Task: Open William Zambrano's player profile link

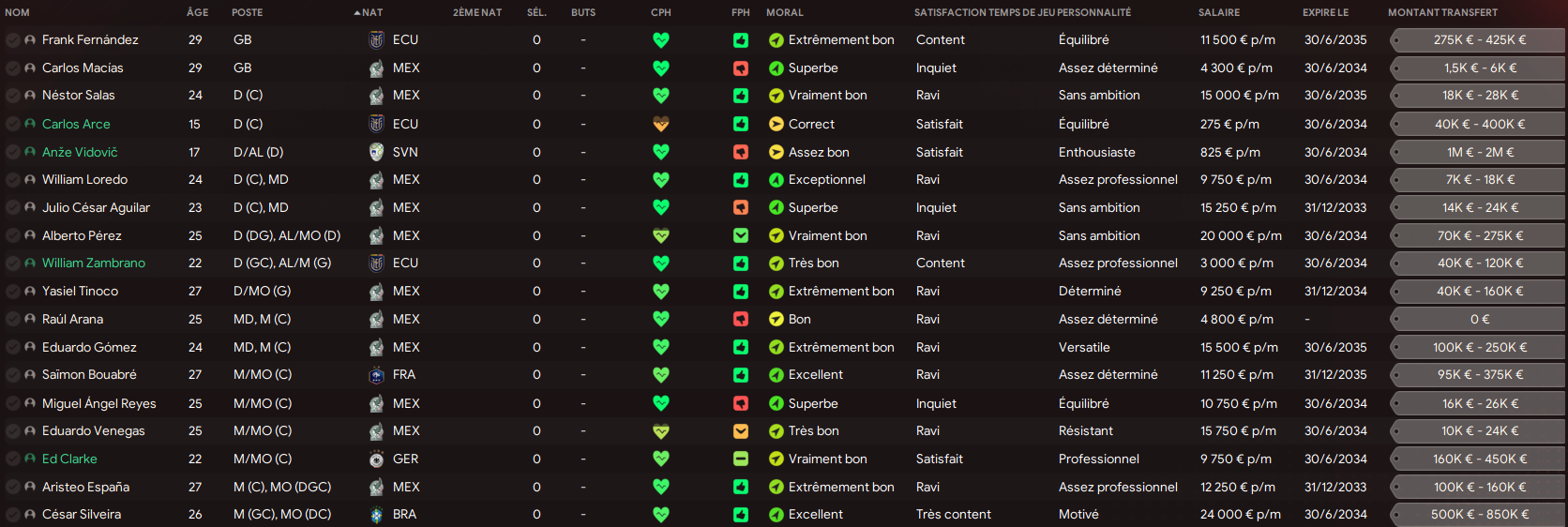Action: (94, 263)
